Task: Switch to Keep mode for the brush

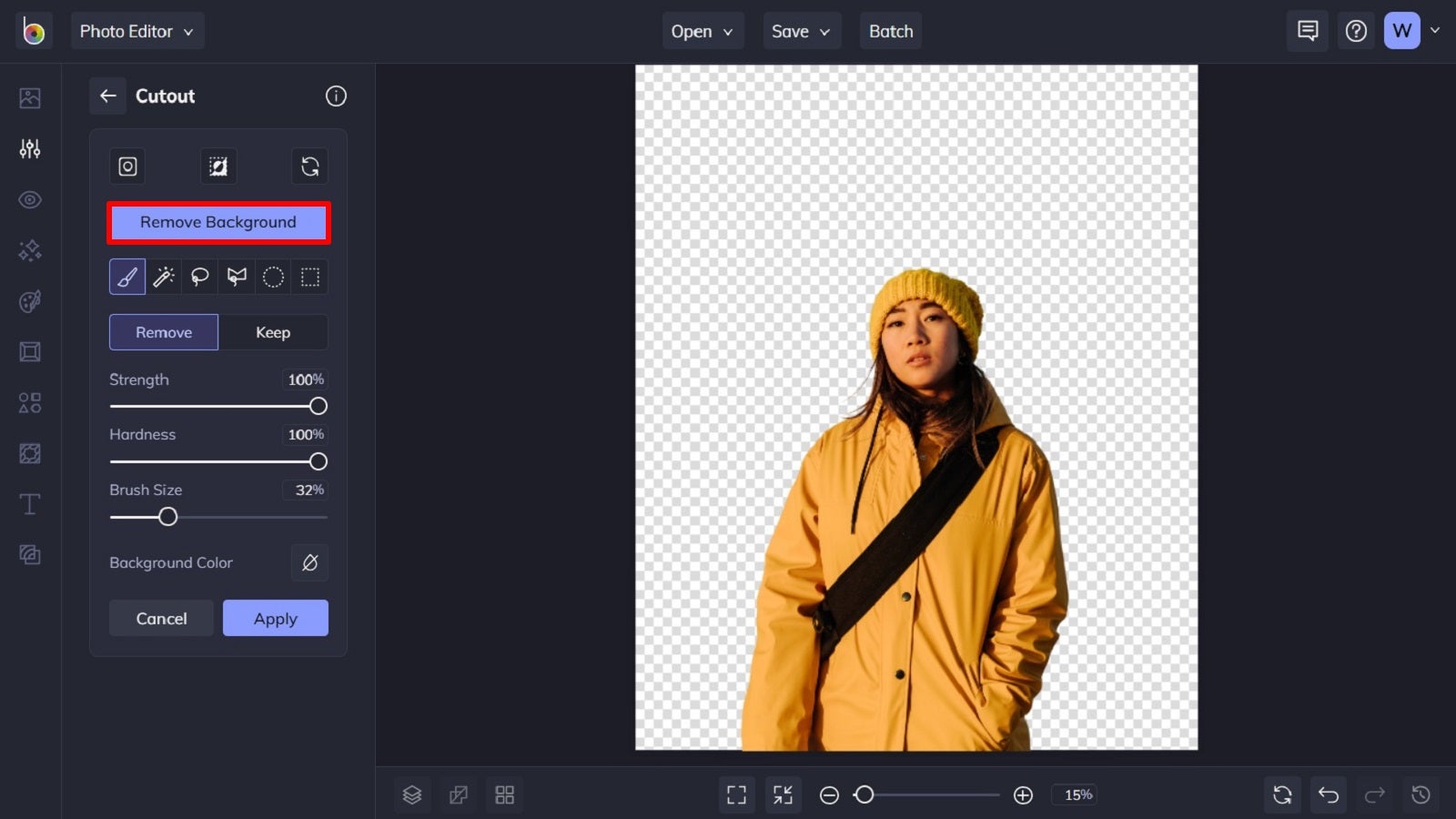Action: [273, 331]
